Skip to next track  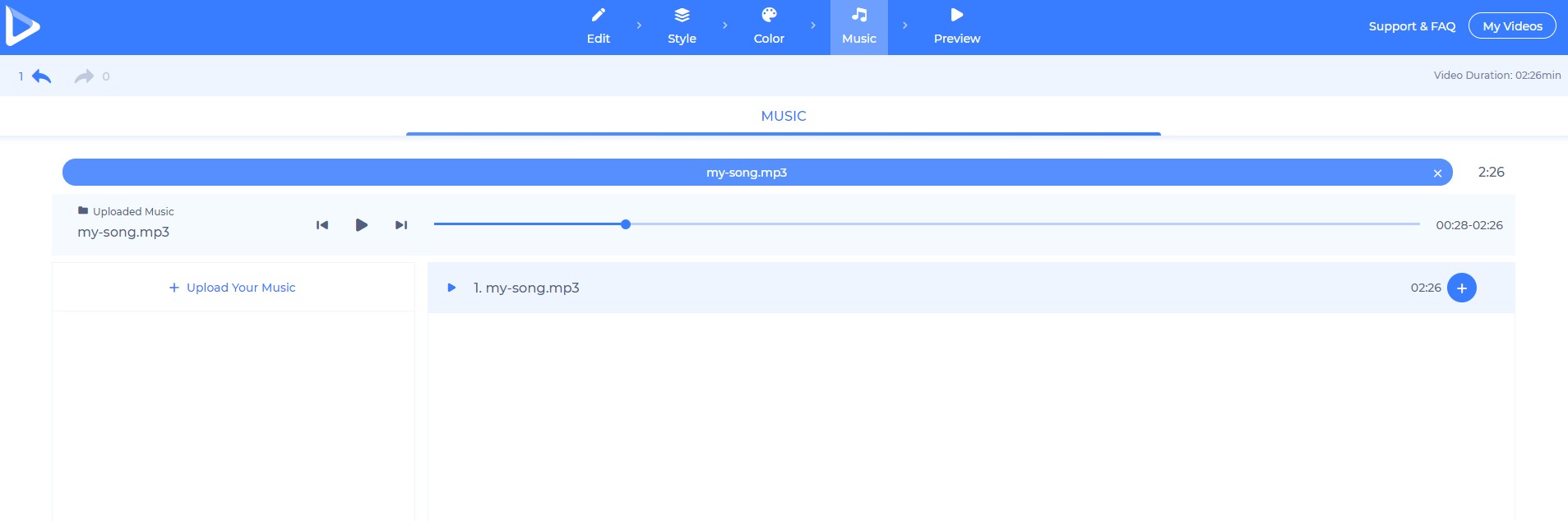click(401, 225)
